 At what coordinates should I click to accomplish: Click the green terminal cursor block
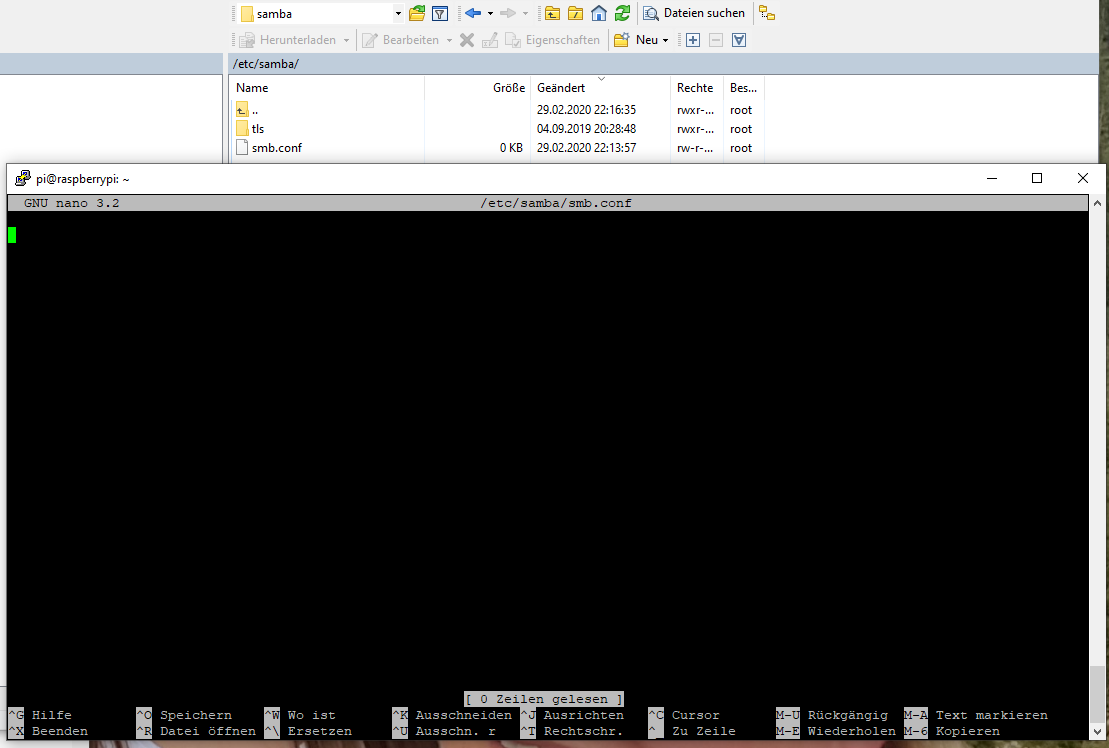click(12, 235)
